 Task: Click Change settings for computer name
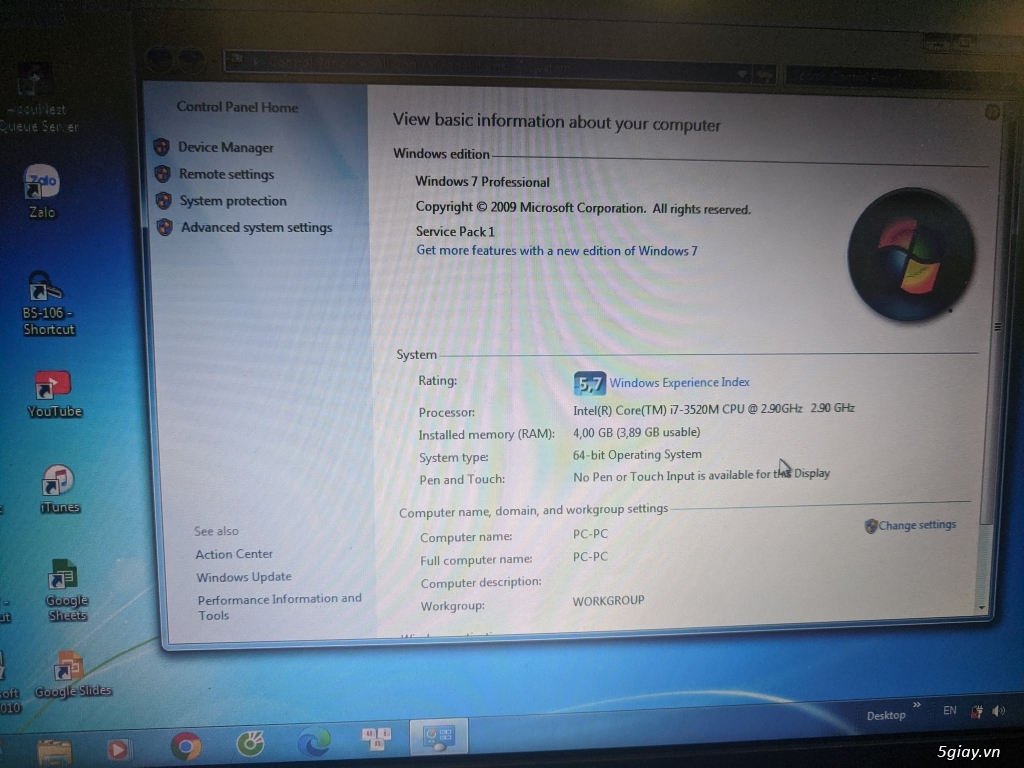click(x=916, y=525)
